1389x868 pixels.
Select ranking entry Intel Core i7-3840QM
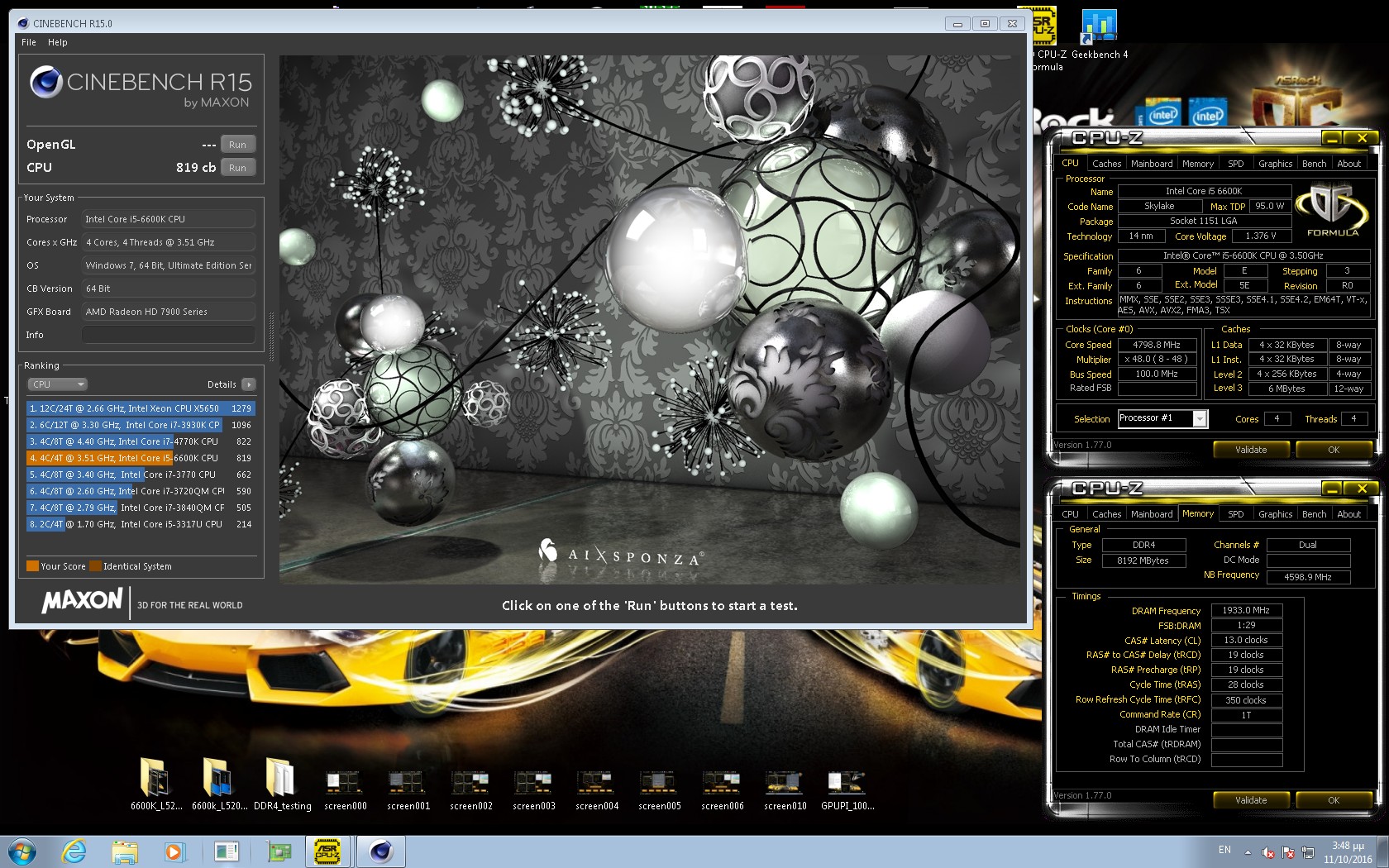[x=141, y=508]
